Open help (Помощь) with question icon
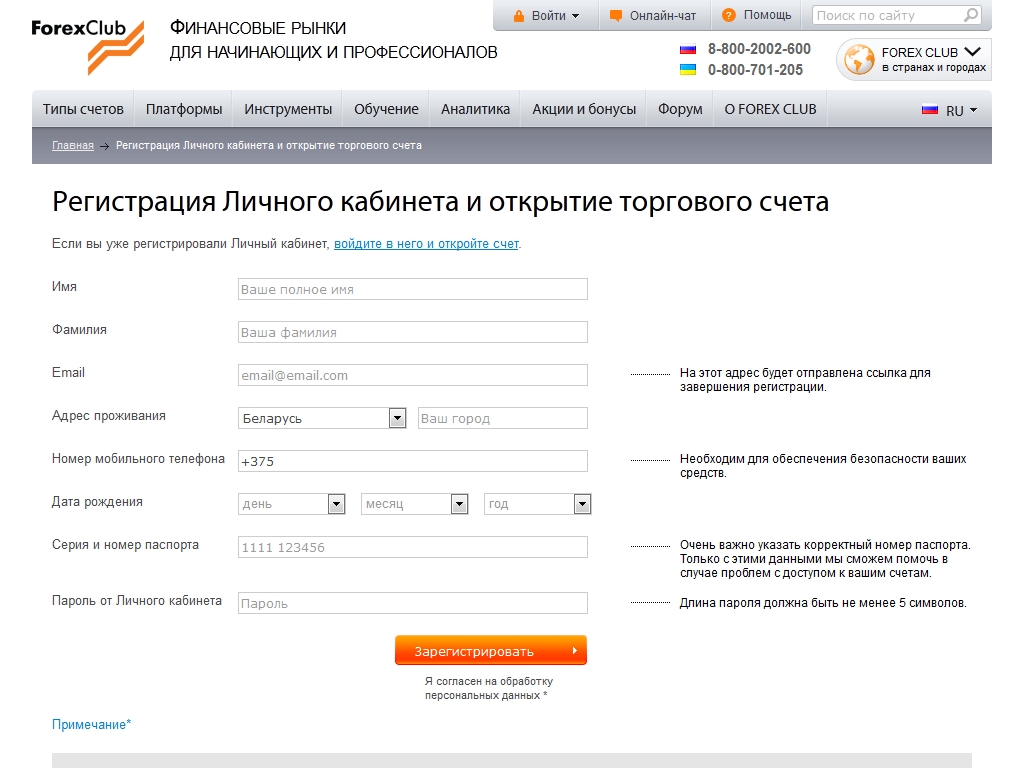This screenshot has width=1024, height=768. pos(756,15)
